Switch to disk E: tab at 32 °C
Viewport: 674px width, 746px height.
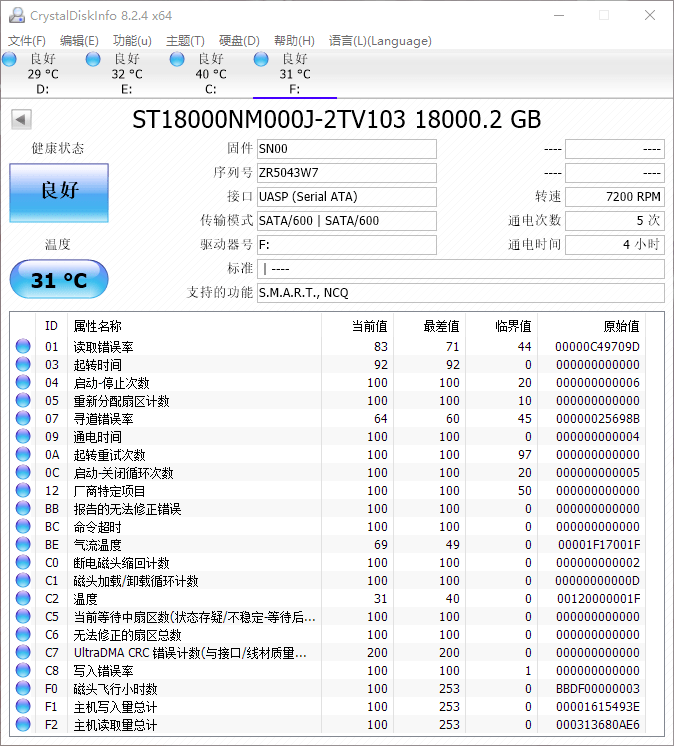pyautogui.click(x=127, y=74)
